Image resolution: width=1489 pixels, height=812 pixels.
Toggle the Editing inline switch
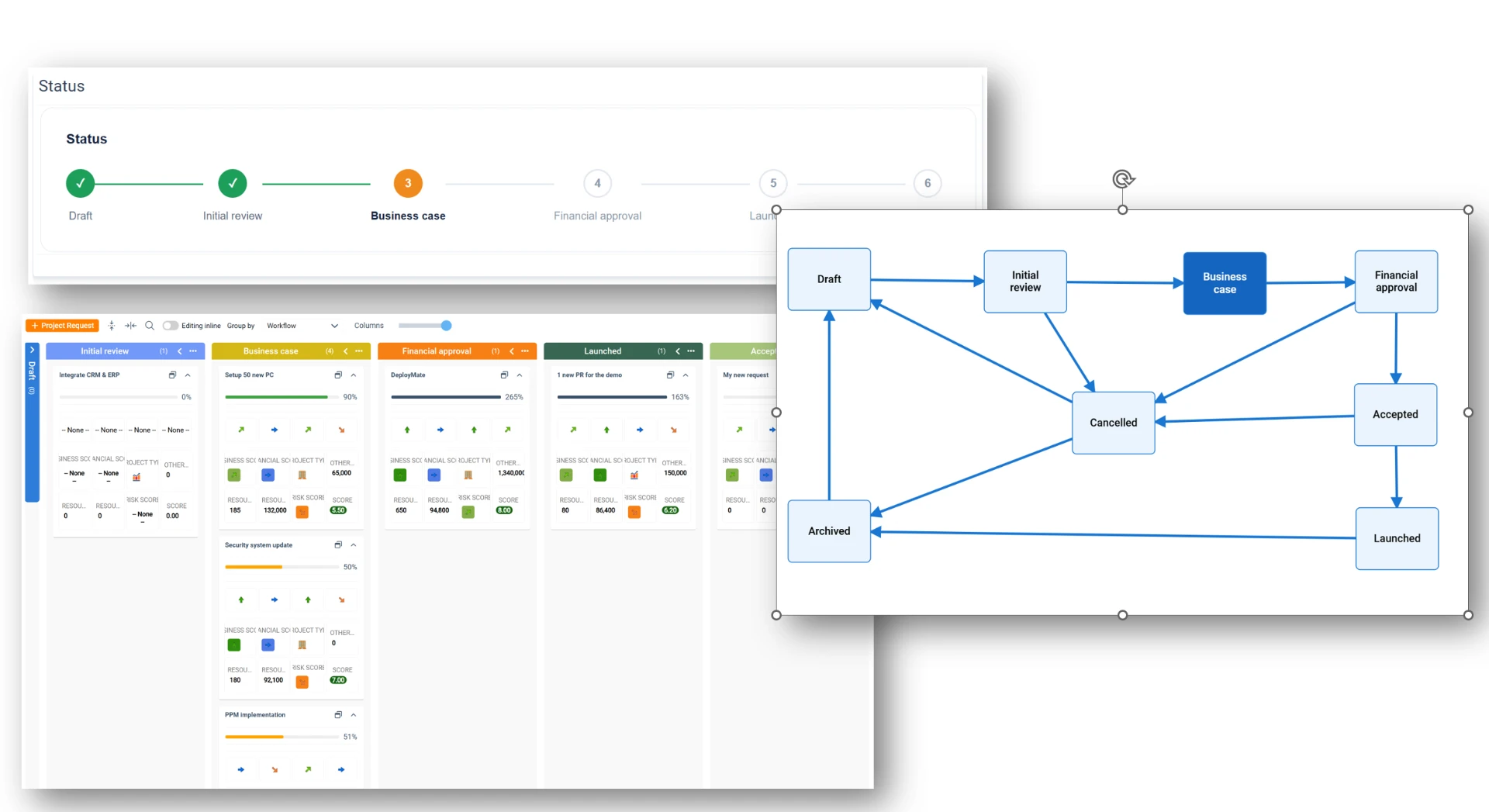coord(171,326)
